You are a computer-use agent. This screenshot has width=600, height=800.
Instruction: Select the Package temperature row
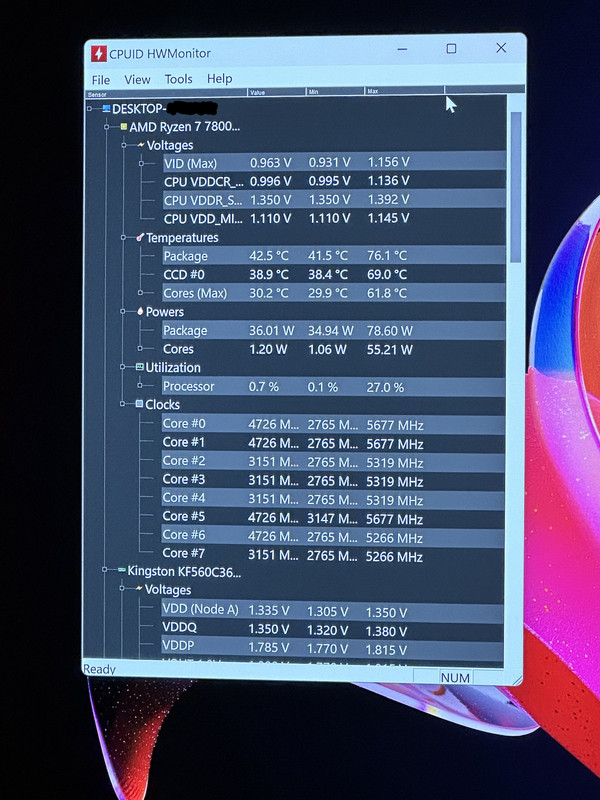(334, 256)
